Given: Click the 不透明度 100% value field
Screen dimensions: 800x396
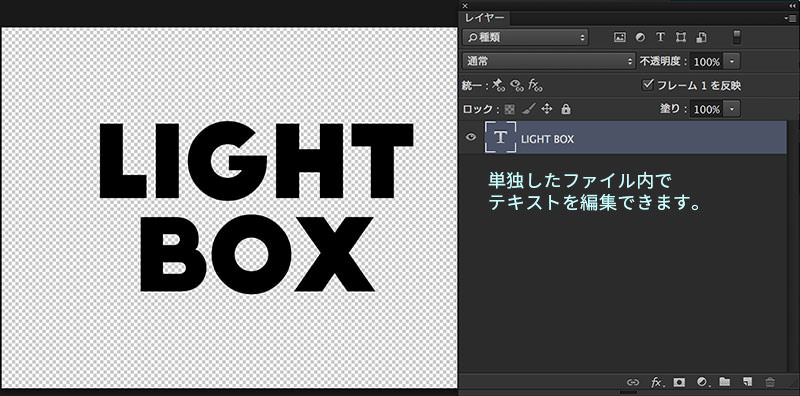Looking at the screenshot, I should point(707,62).
